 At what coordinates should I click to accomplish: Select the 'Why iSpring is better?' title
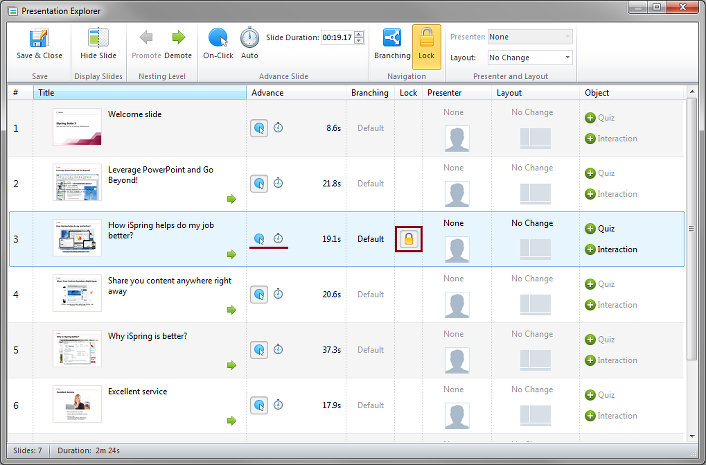(148, 336)
